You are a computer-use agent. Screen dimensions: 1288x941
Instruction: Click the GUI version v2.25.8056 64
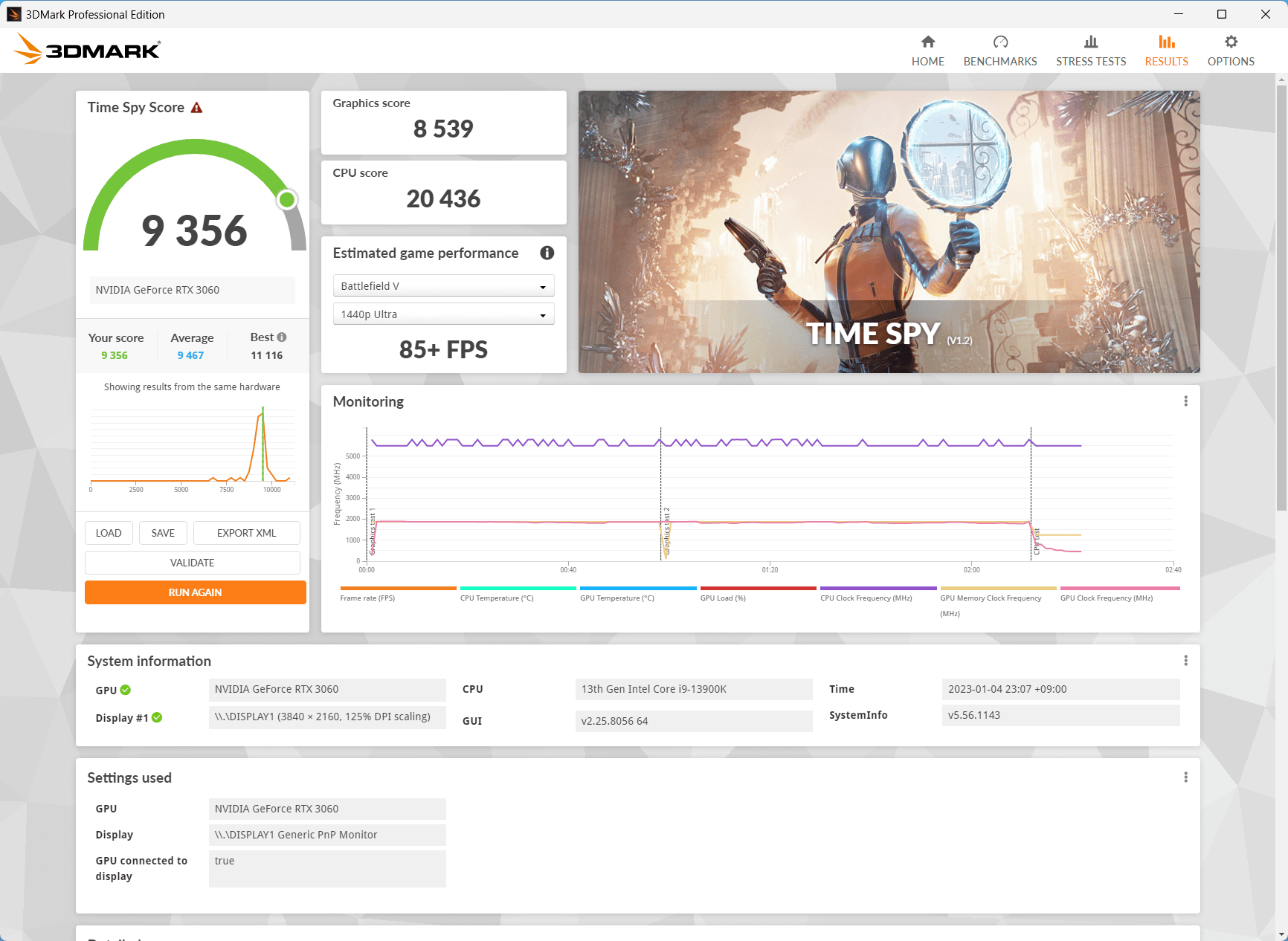694,721
